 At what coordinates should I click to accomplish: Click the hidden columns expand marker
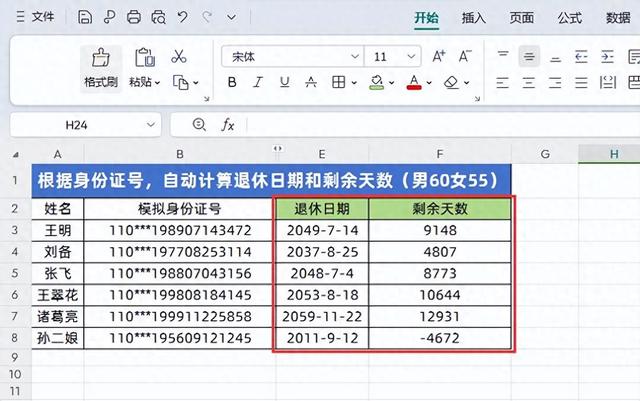[x=278, y=149]
